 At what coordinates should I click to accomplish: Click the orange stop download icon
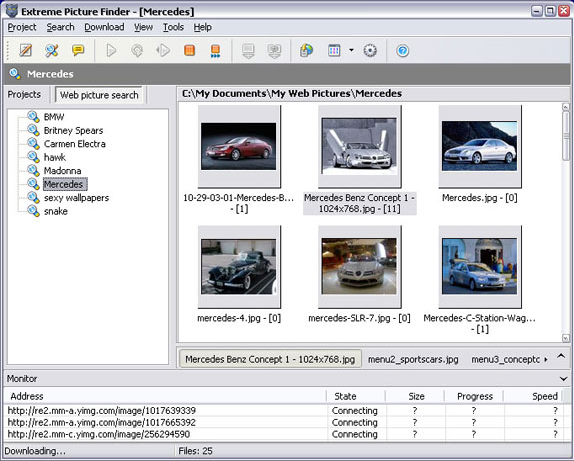click(189, 50)
